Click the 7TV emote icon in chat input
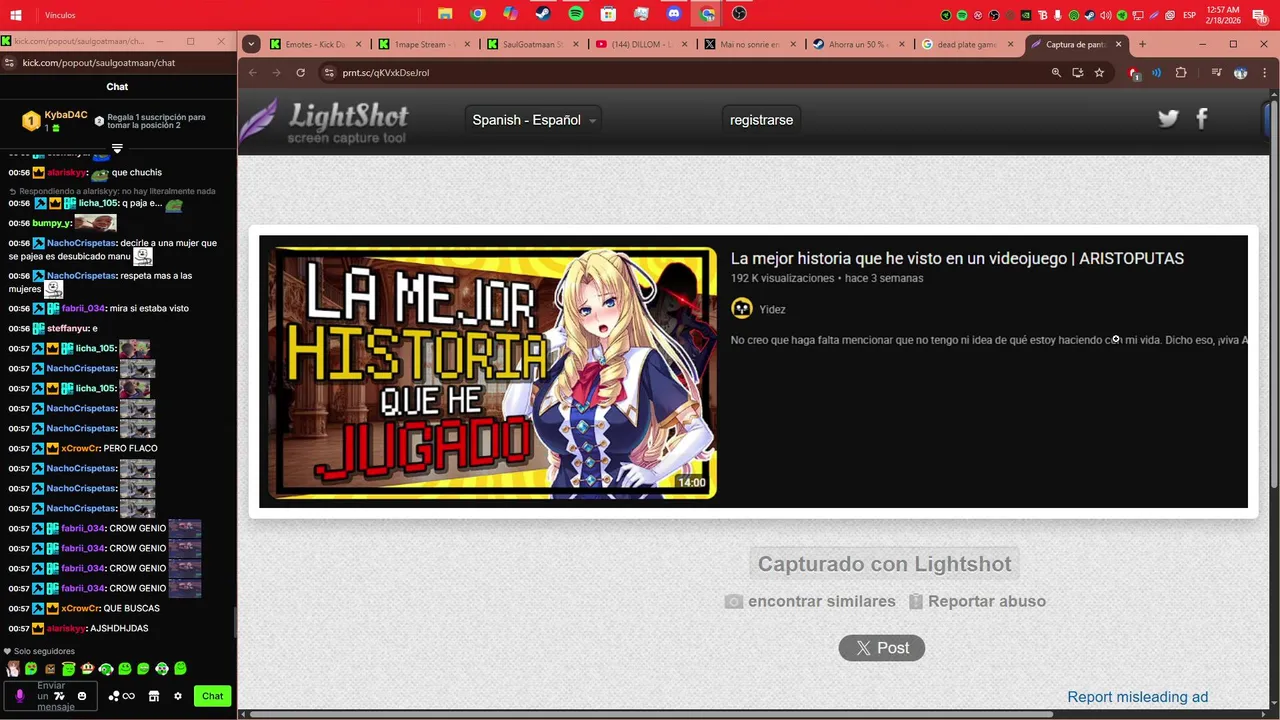Viewport: 1280px width, 720px height. pos(59,696)
